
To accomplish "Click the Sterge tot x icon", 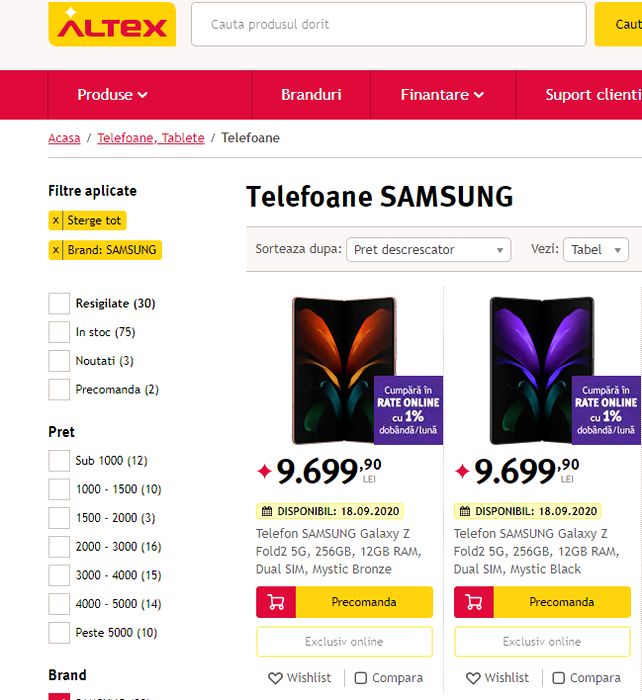I will (x=56, y=221).
